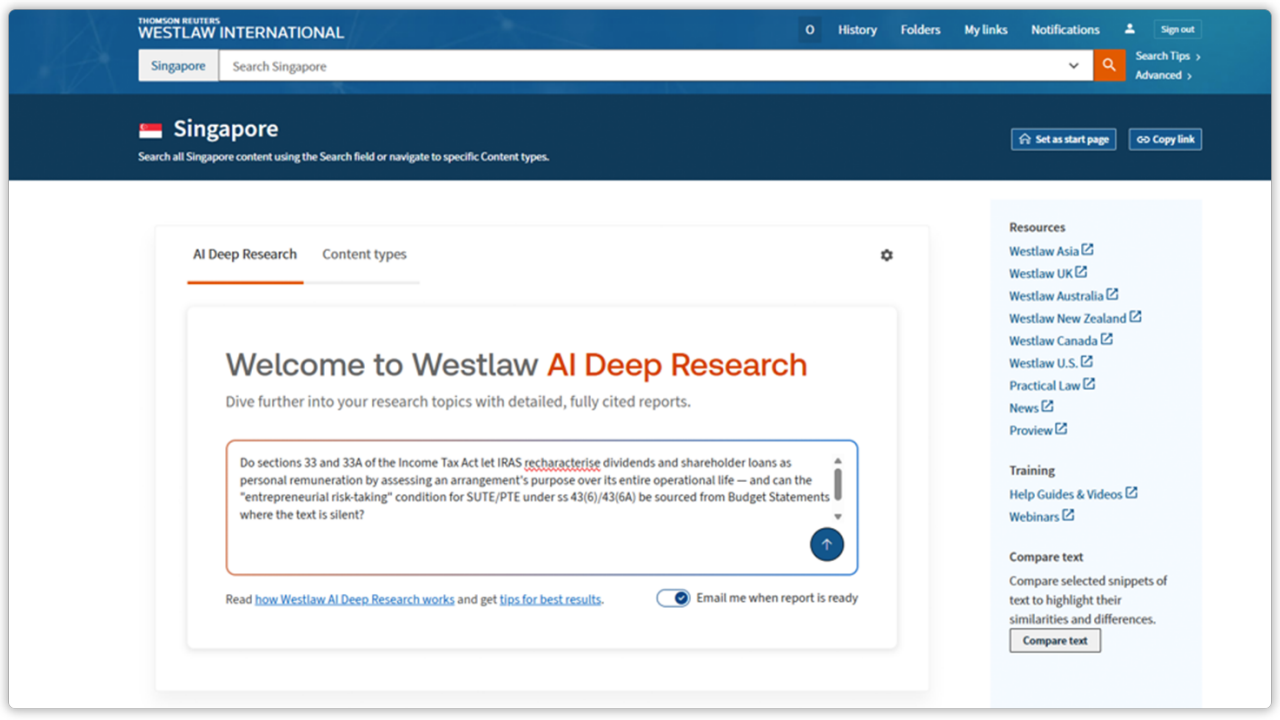The height and width of the screenshot is (720, 1280).
Task: Open the AI Deep Research settings gear
Action: point(886,255)
